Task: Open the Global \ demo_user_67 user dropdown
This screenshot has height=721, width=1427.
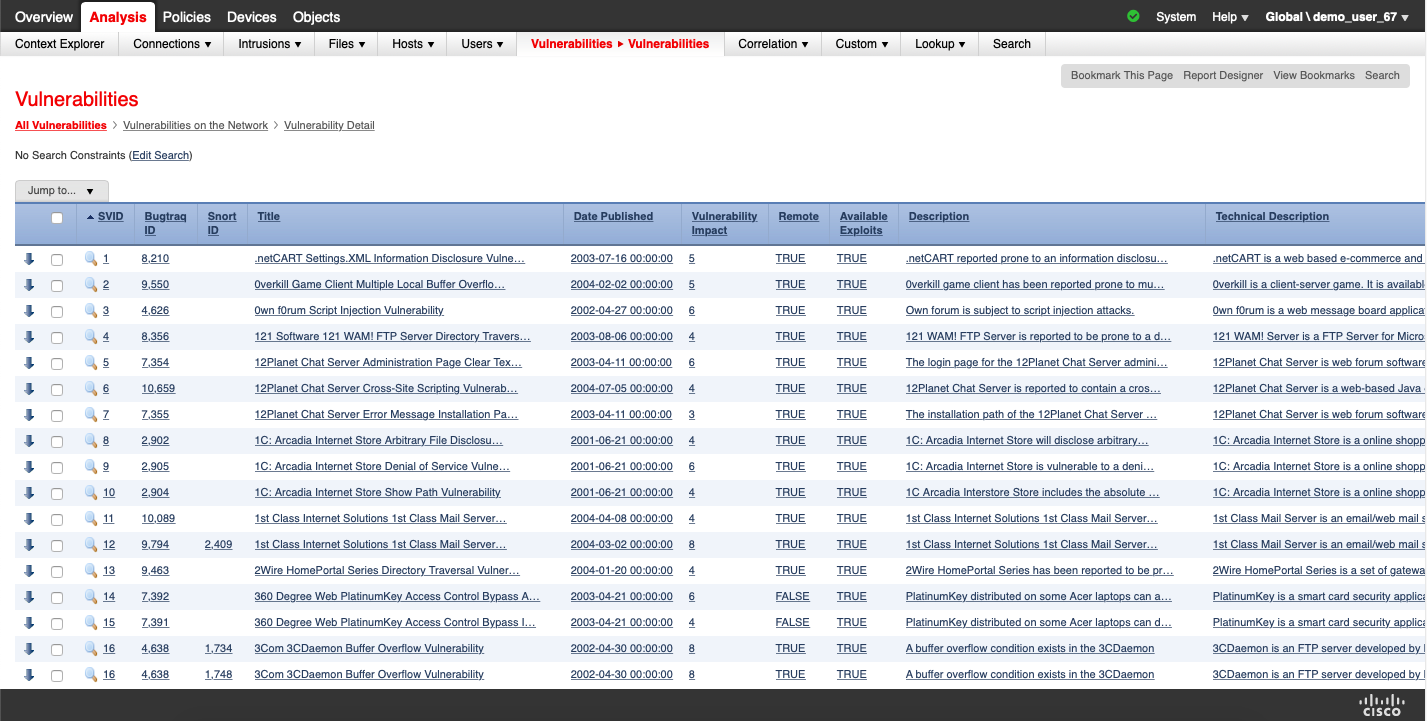Action: [x=1337, y=17]
